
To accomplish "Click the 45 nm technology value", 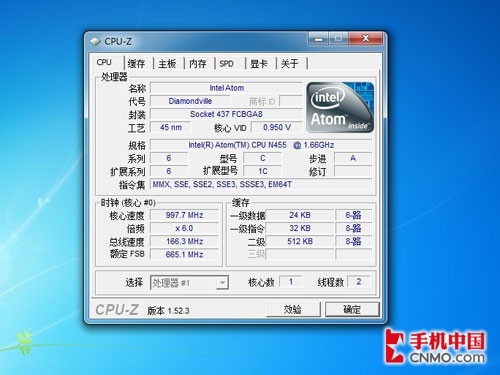I will pyautogui.click(x=171, y=127).
